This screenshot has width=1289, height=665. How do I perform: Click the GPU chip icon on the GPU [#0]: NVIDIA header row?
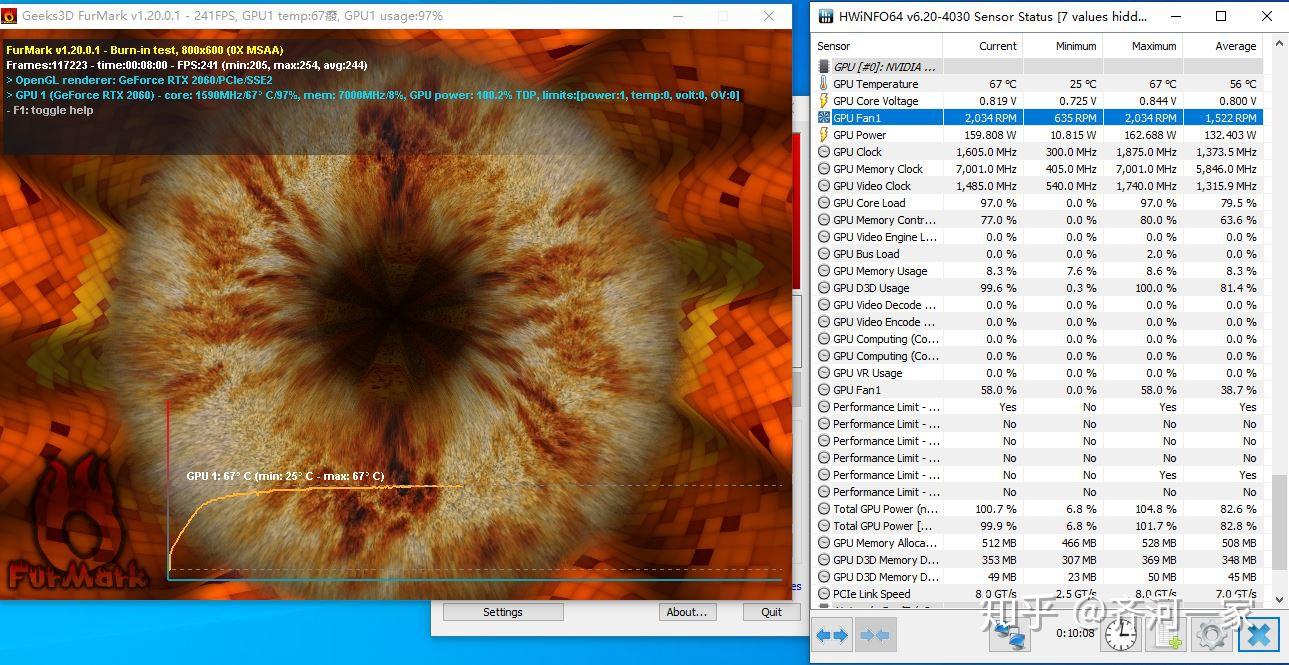click(824, 67)
